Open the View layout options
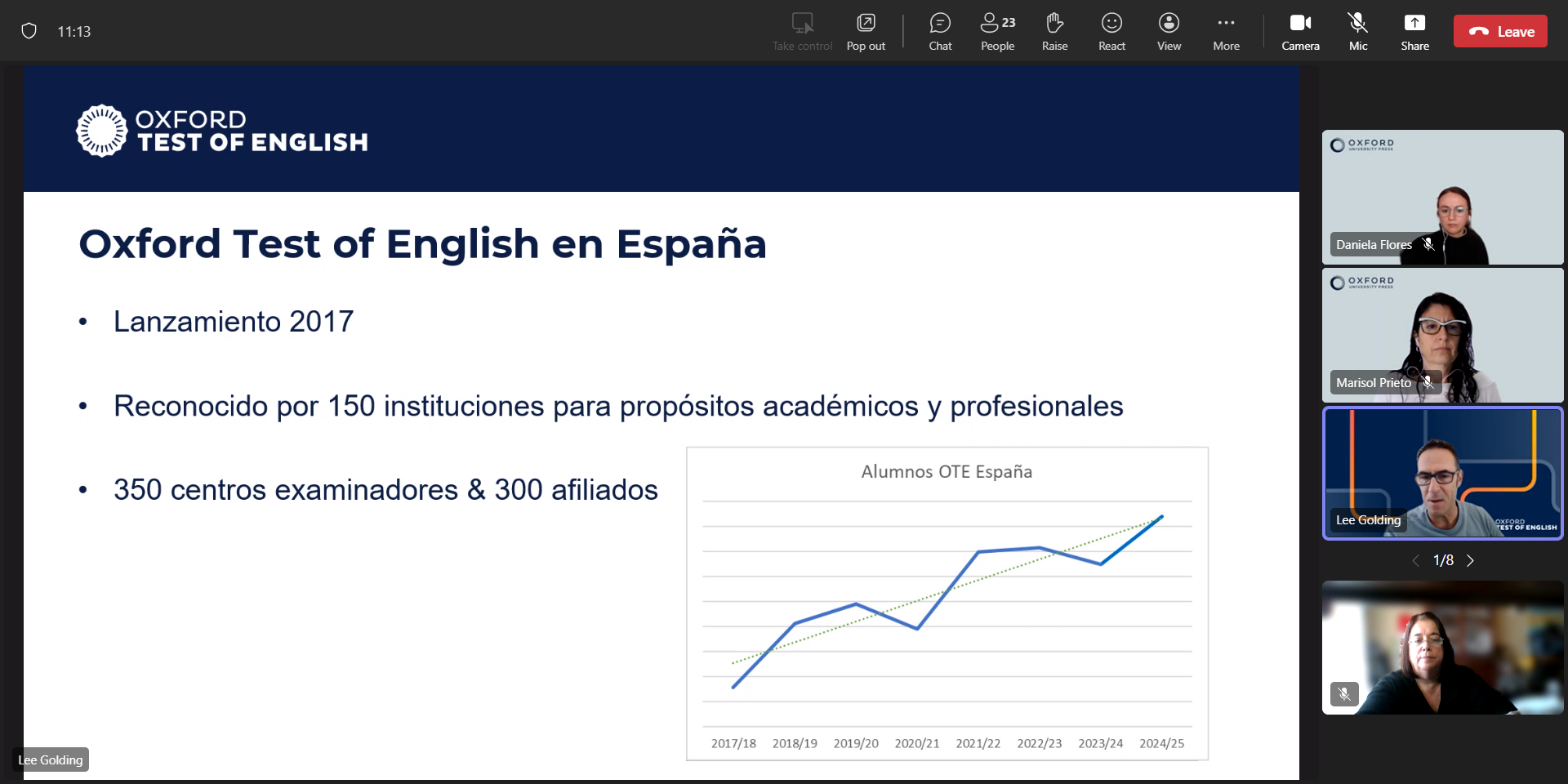 coord(1169,32)
